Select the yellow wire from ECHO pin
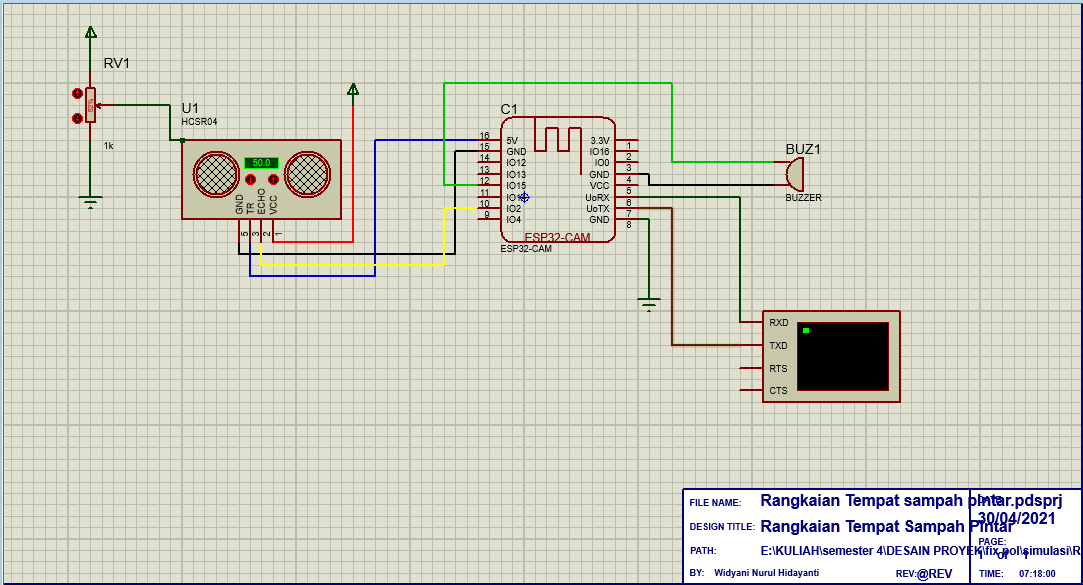The height and width of the screenshot is (585, 1083). coord(352,265)
